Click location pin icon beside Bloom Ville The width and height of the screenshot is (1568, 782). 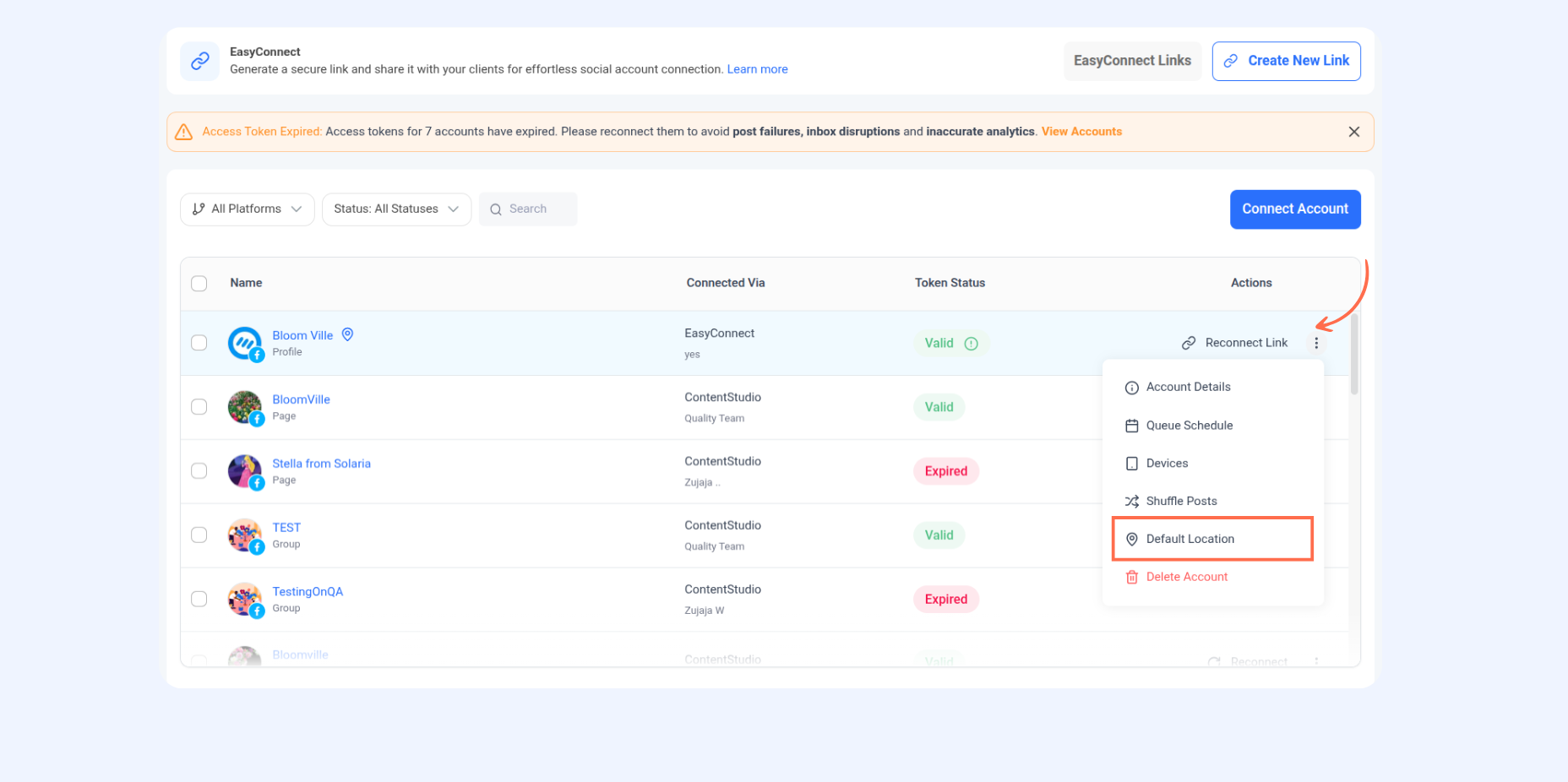pos(347,334)
